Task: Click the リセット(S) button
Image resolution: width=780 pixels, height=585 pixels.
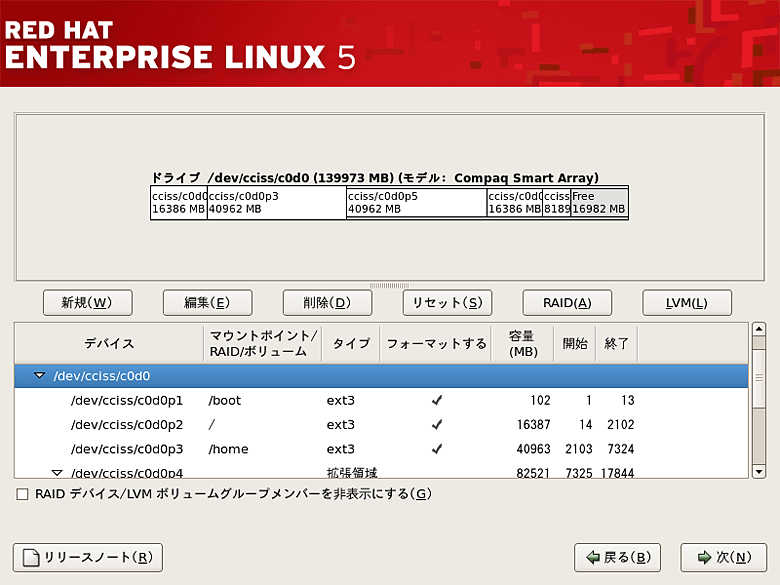Action: (x=447, y=303)
